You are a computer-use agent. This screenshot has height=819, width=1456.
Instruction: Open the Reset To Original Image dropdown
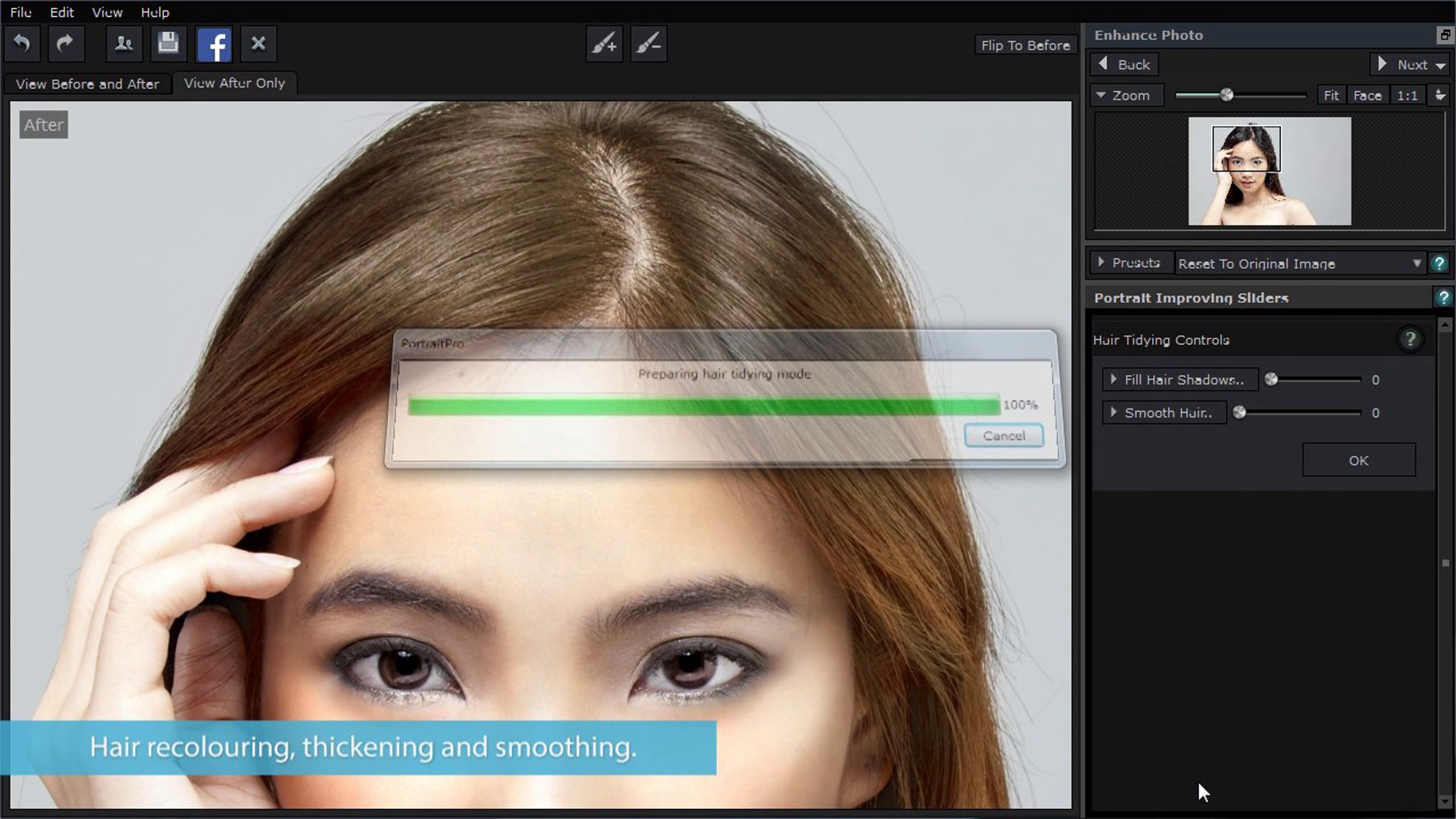[1299, 264]
